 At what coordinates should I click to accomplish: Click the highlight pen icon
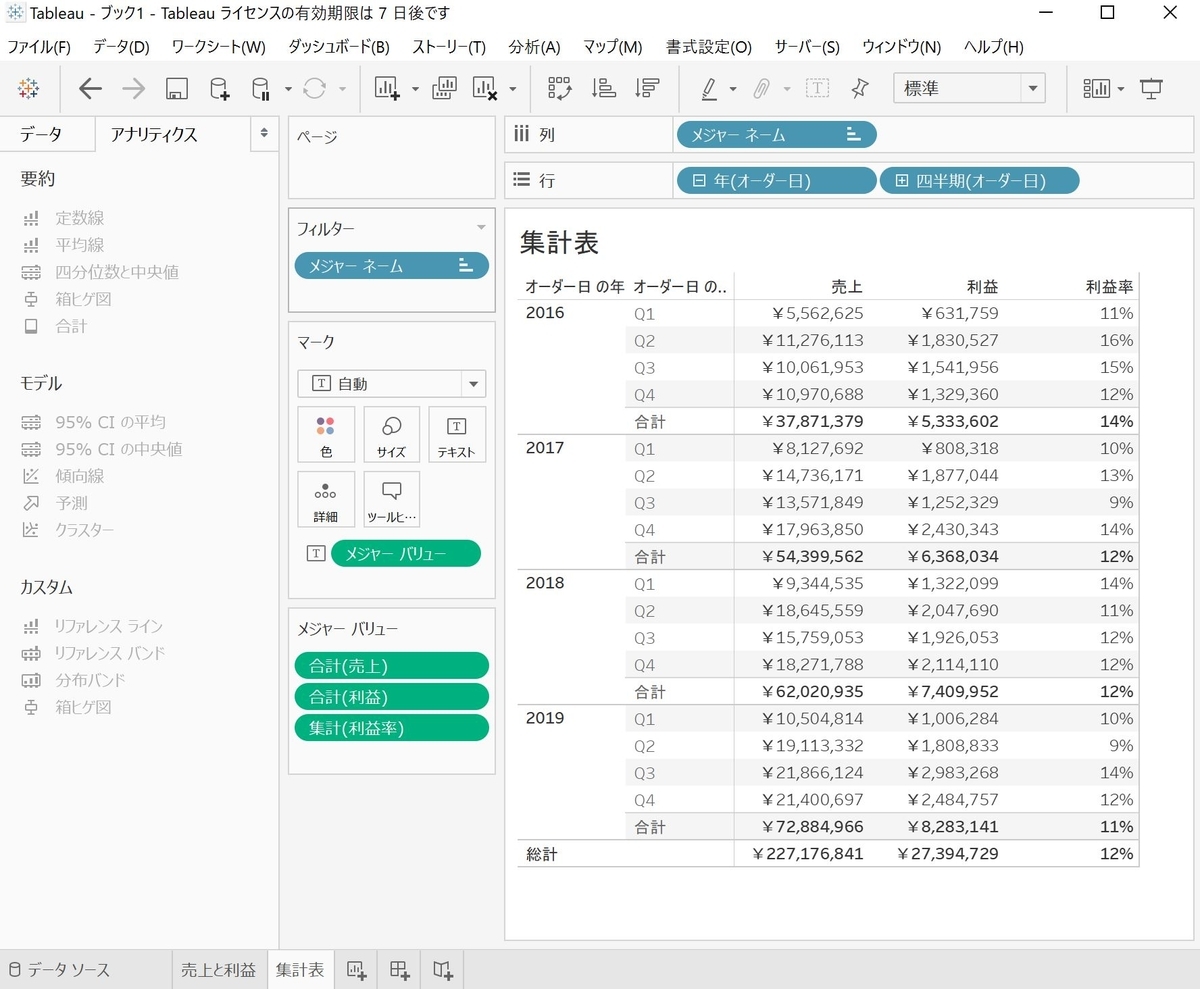point(709,88)
